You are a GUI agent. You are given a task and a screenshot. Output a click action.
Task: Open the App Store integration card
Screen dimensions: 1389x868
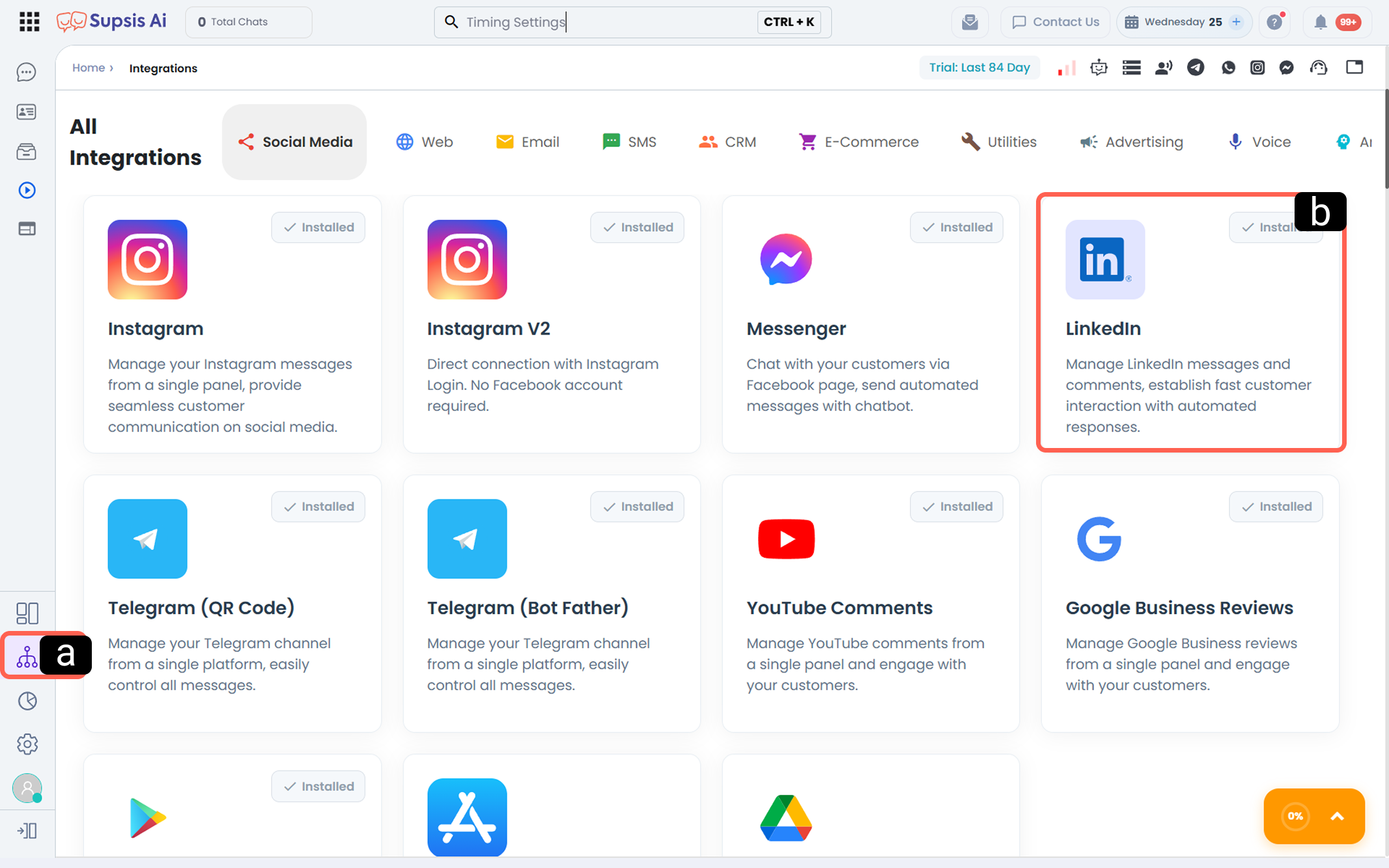coord(552,806)
